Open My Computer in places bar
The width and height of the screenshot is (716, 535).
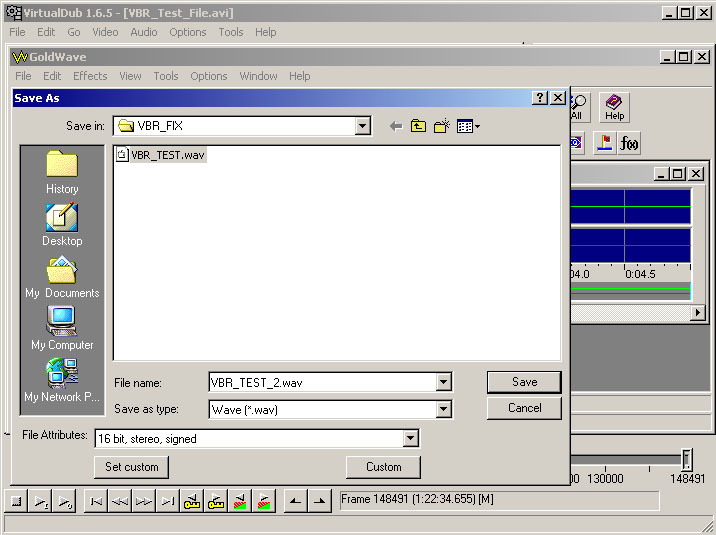tap(62, 328)
